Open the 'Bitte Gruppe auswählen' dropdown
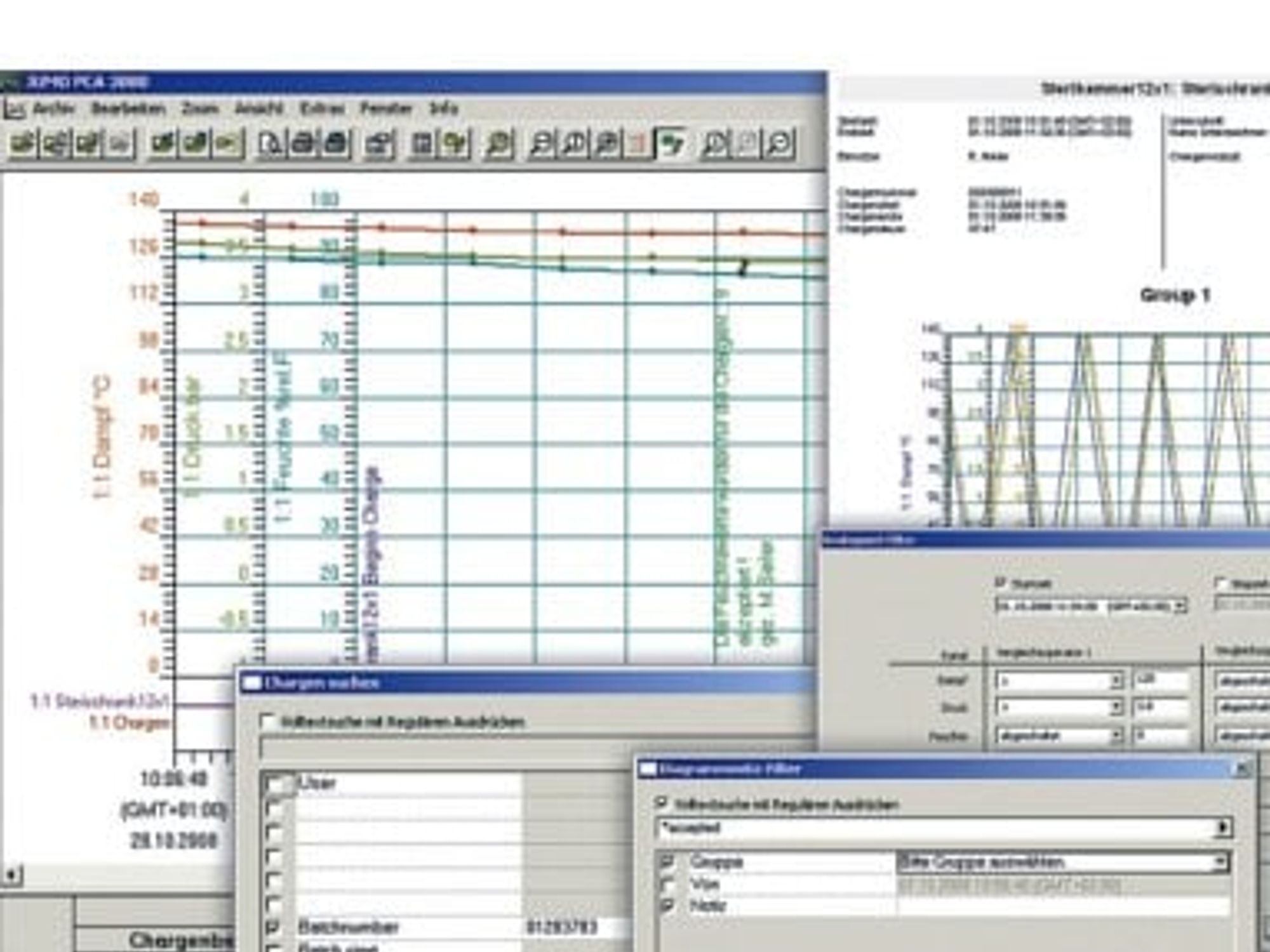Image resolution: width=1270 pixels, height=952 pixels. pyautogui.click(x=1063, y=862)
